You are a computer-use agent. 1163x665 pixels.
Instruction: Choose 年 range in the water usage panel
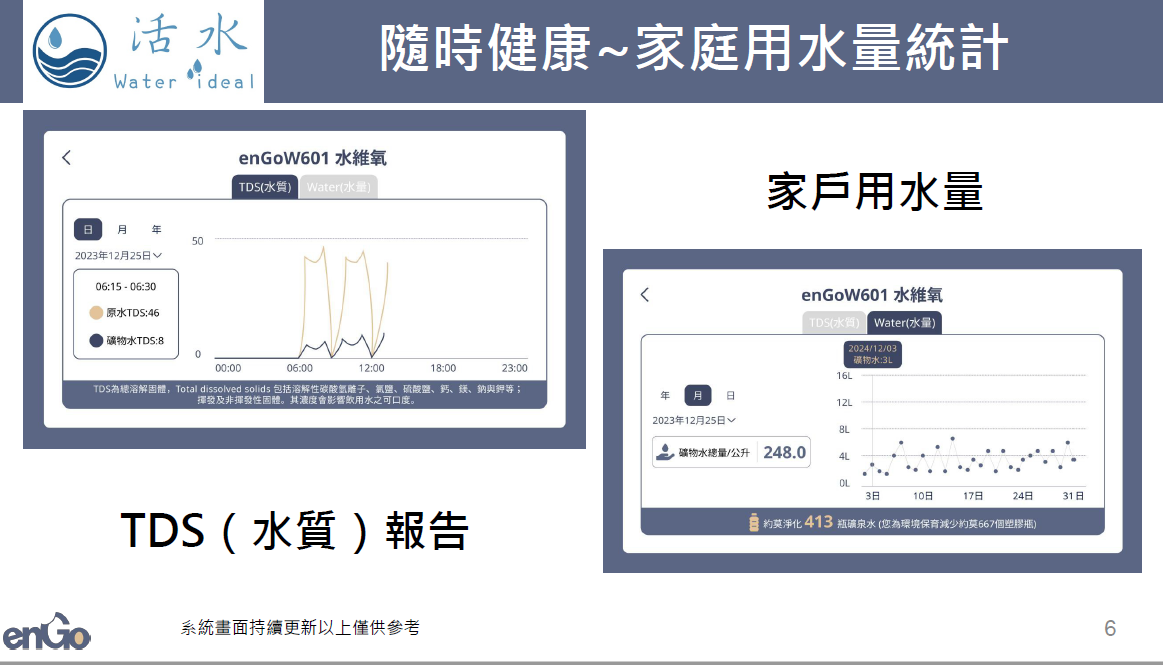coord(665,396)
